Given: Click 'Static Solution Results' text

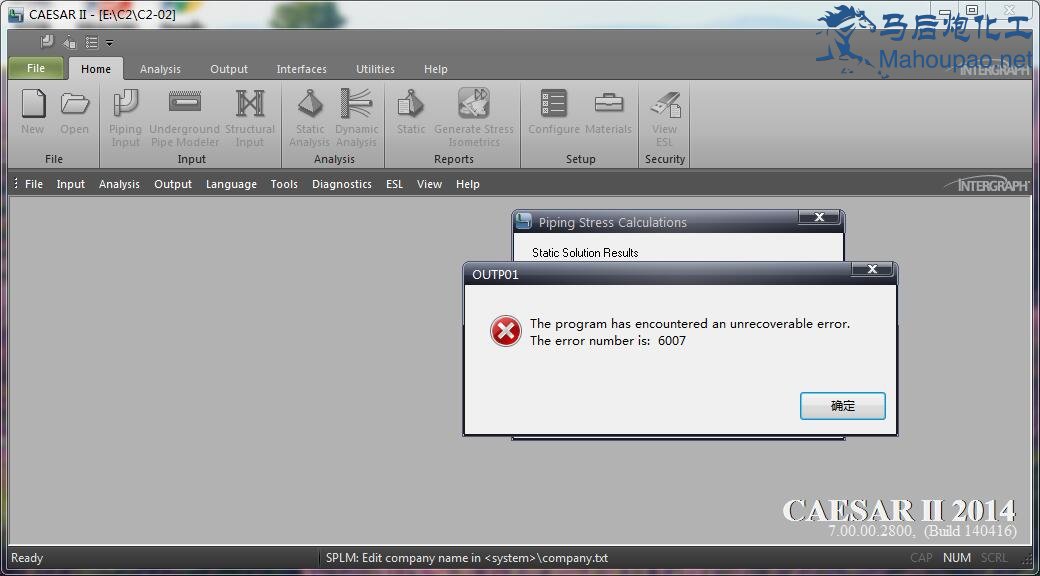Looking at the screenshot, I should tap(585, 253).
